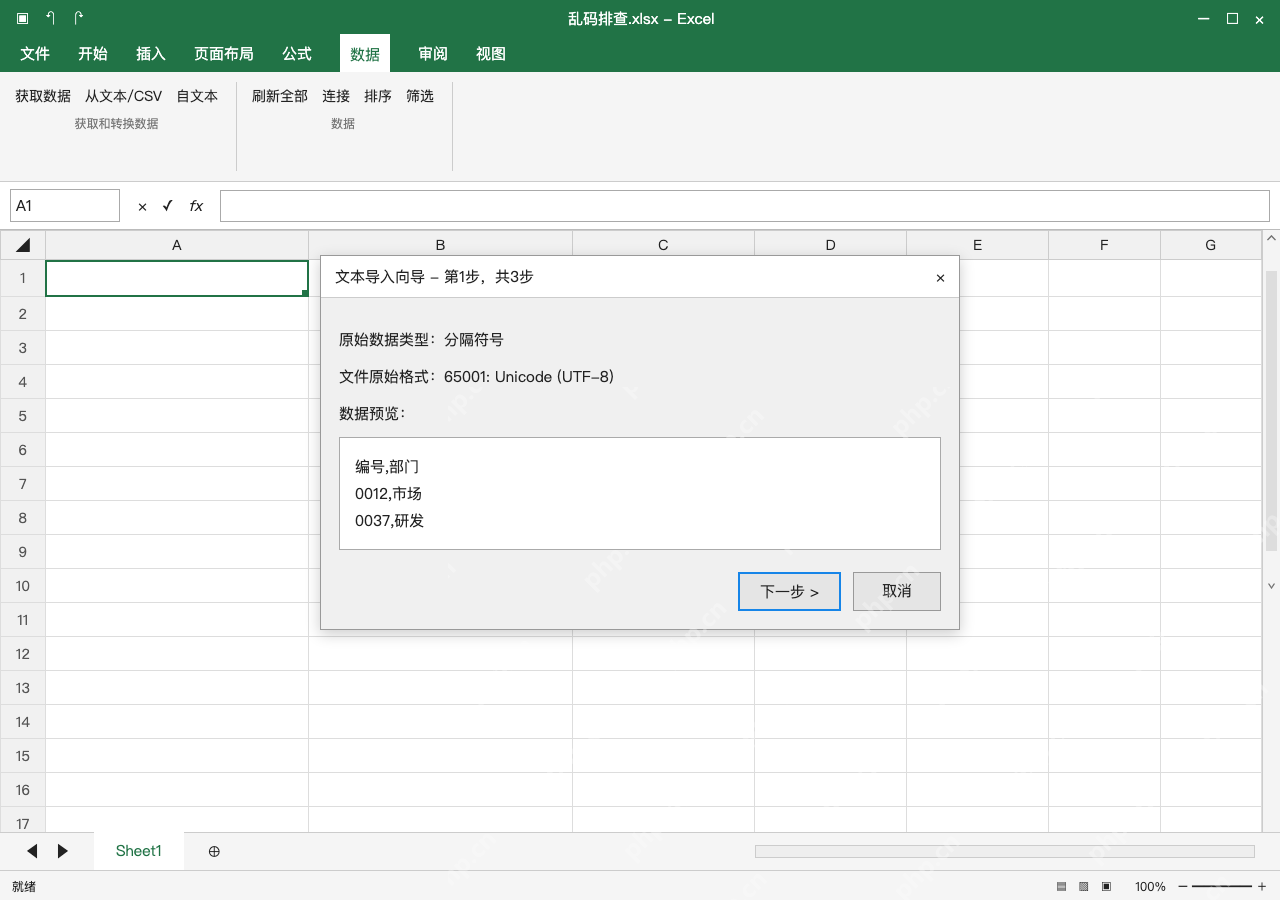This screenshot has width=1280, height=900.
Task: Click the 自文本 command
Action: click(197, 96)
